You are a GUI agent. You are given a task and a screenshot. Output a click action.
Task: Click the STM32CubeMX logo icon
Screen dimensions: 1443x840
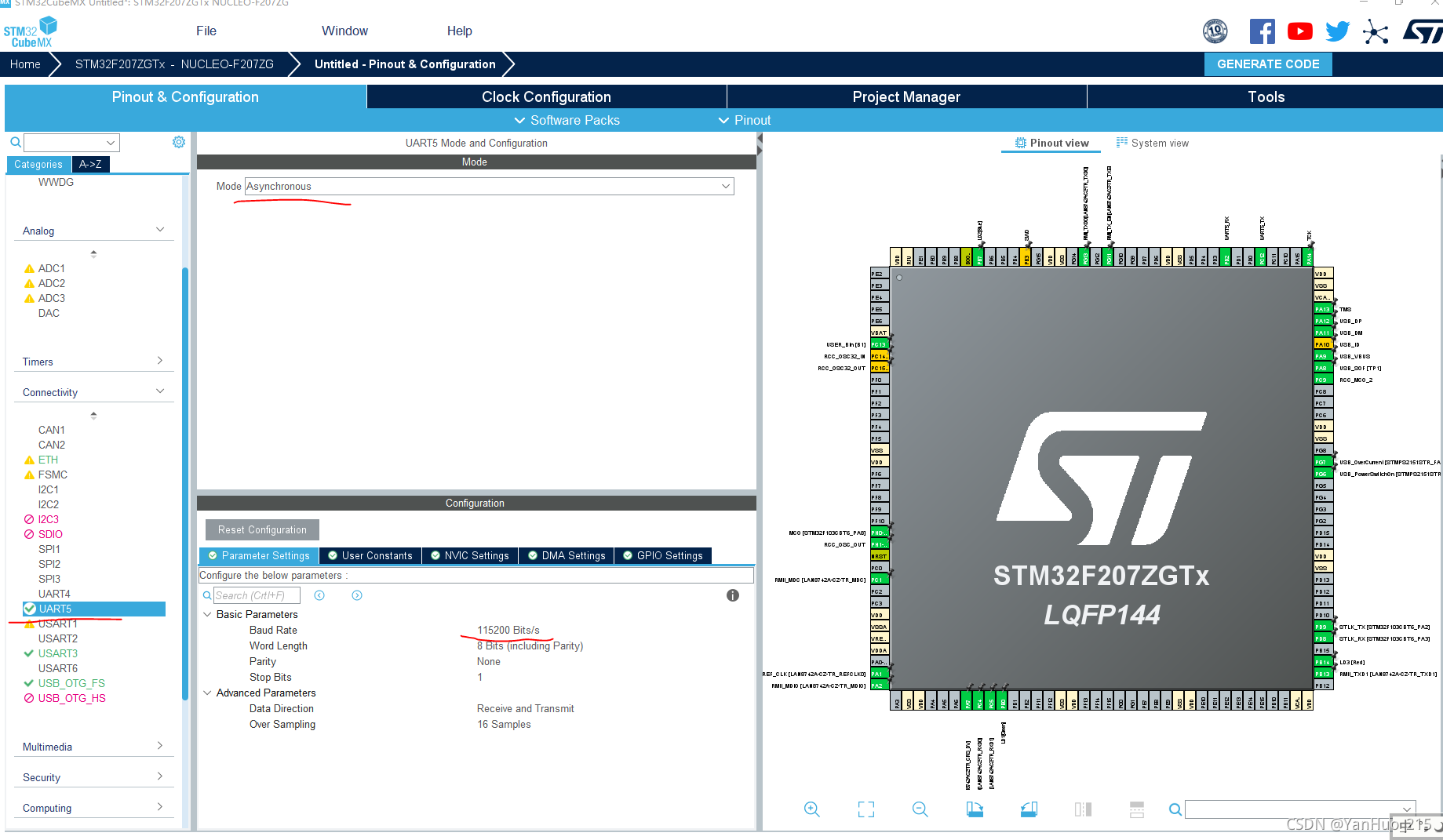click(x=30, y=33)
